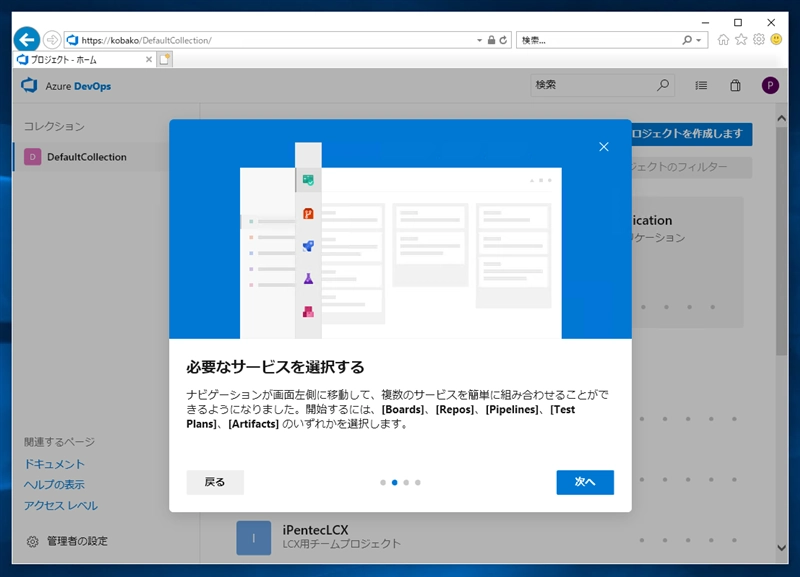Go to fourth page indicator dot

[418, 482]
